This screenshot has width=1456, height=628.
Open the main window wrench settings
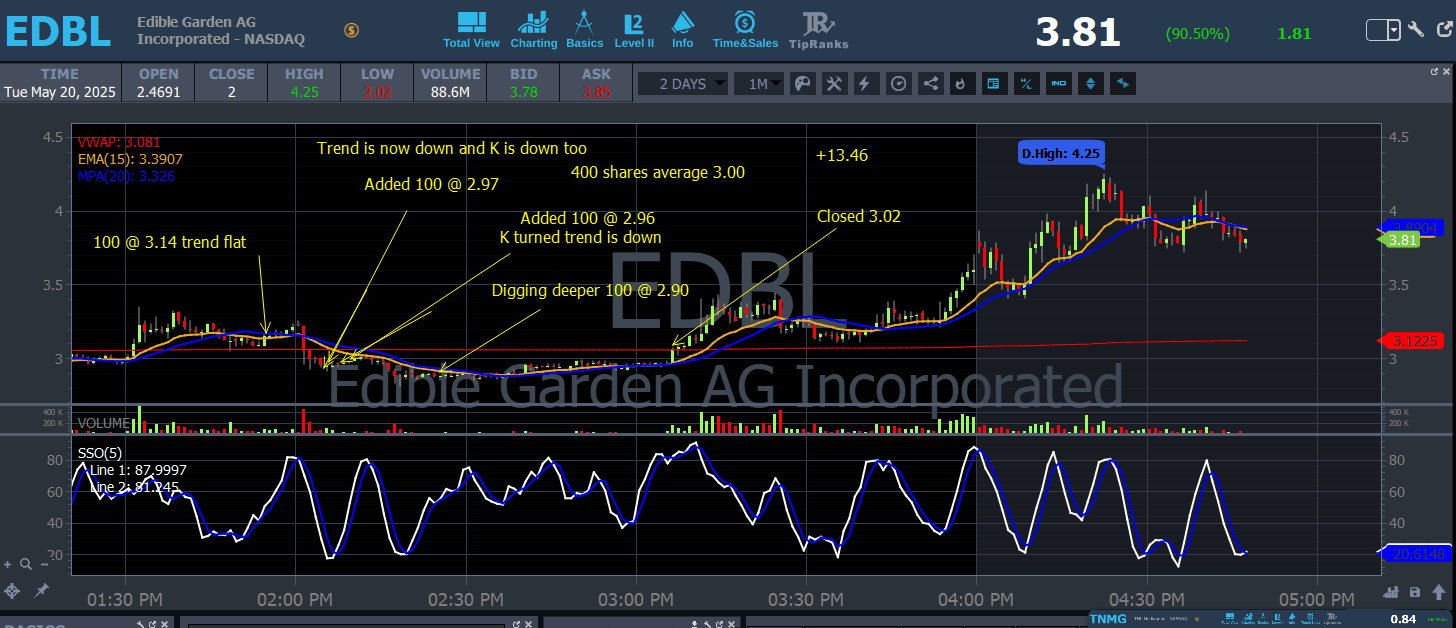click(1416, 30)
